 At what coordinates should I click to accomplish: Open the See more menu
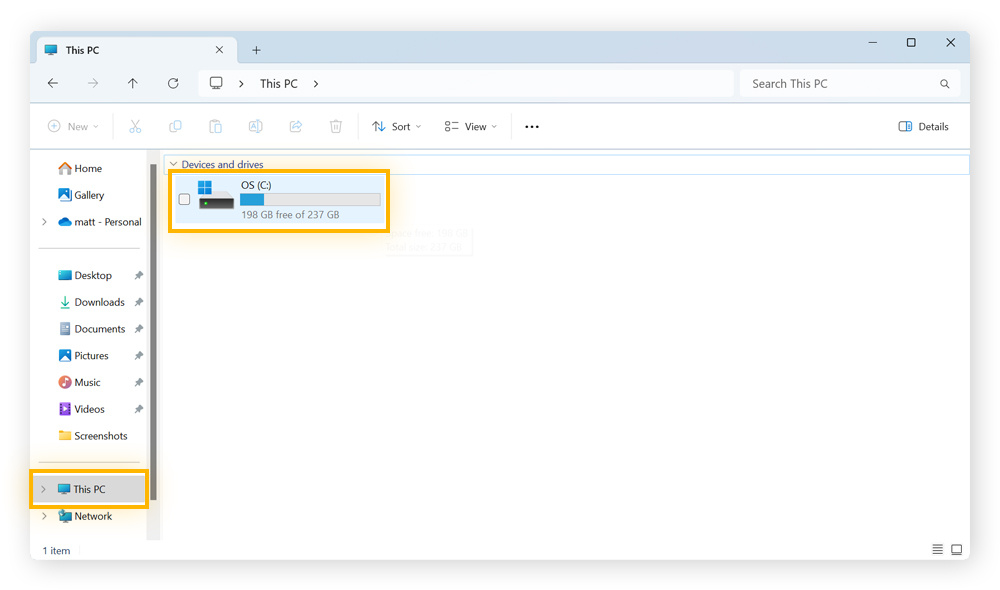(531, 126)
